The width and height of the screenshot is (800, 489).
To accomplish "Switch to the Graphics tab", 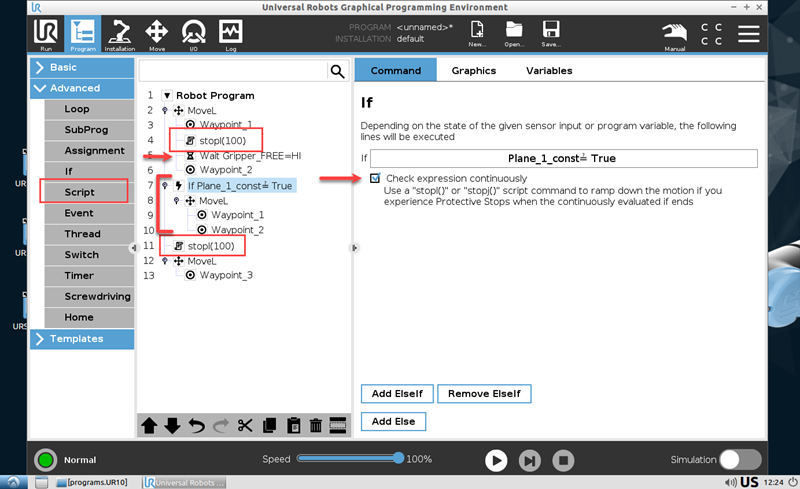I will point(473,71).
